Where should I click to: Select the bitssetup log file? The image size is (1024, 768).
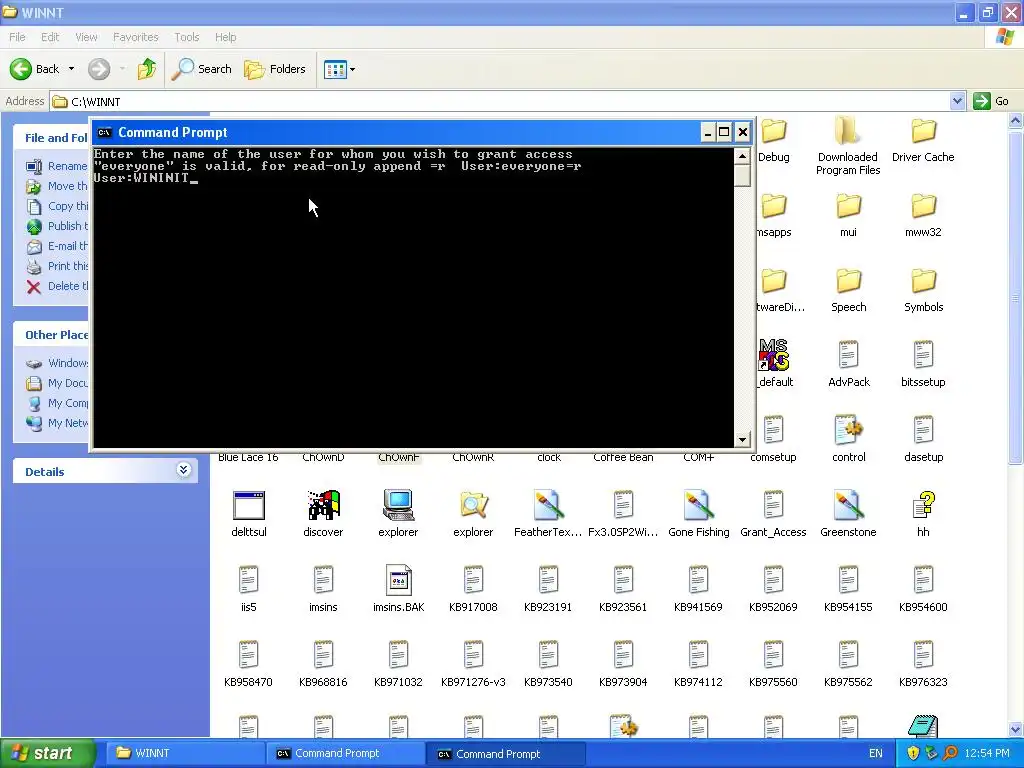923,355
